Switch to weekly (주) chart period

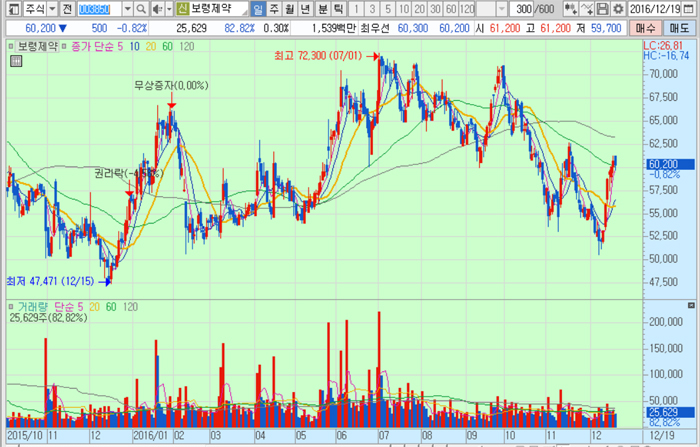point(274,8)
